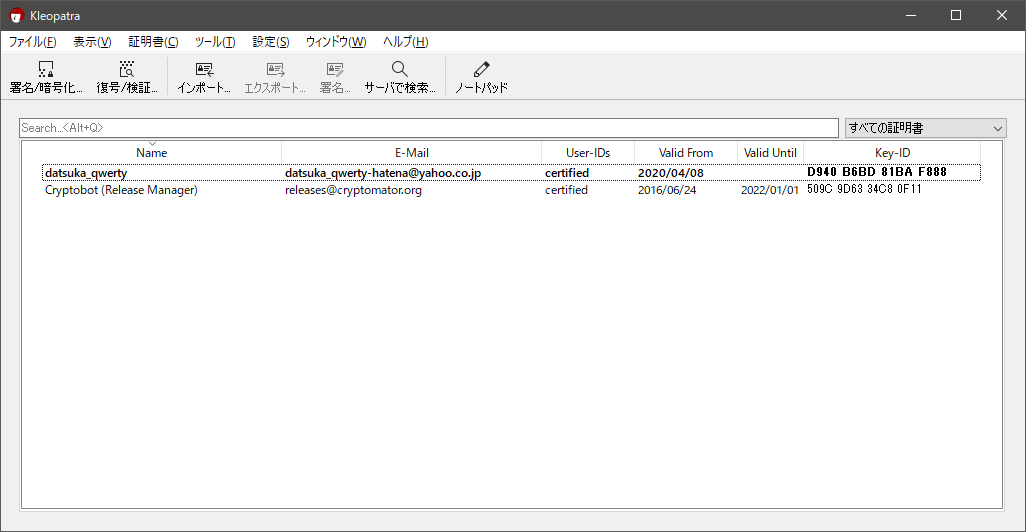The width and height of the screenshot is (1026, 532).
Task: Sort by the E-Mail column header
Action: coord(412,152)
